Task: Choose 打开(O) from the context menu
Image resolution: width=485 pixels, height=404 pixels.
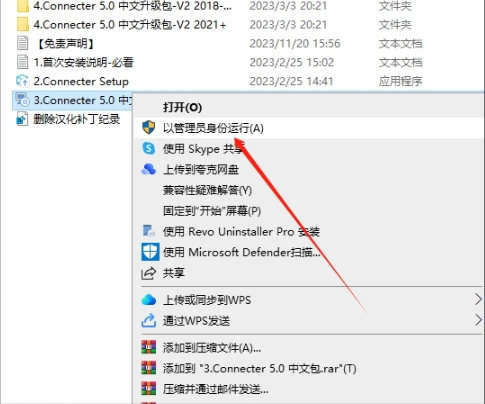Action: (182, 107)
